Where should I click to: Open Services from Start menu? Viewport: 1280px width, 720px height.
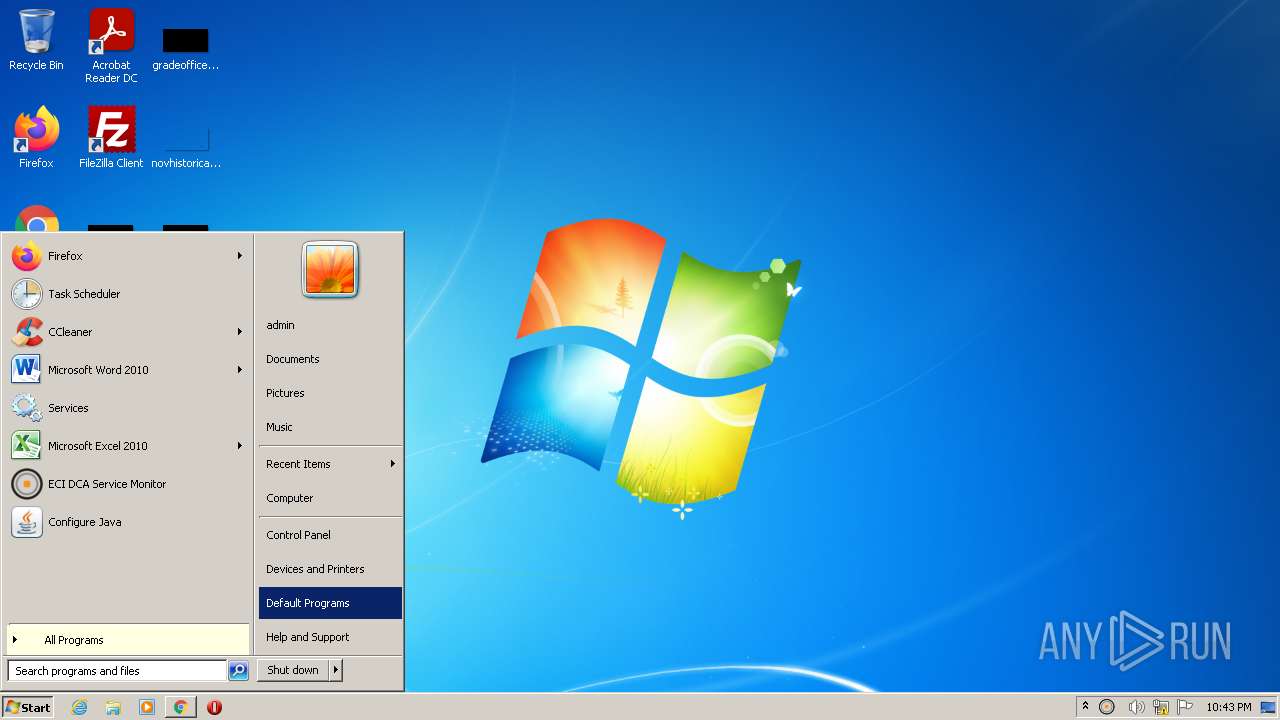click(128, 408)
